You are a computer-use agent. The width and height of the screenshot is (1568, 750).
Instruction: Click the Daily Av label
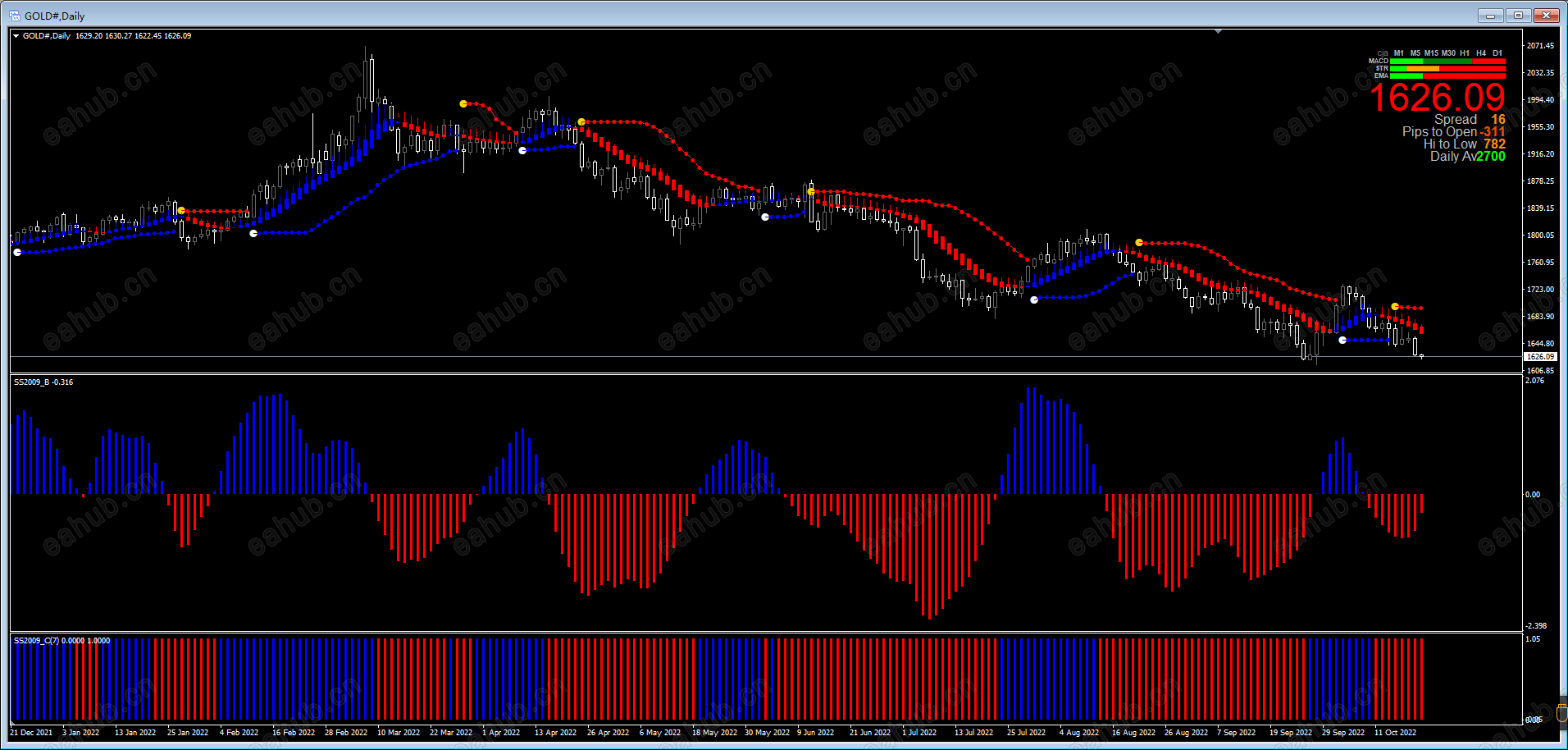coord(1453,157)
